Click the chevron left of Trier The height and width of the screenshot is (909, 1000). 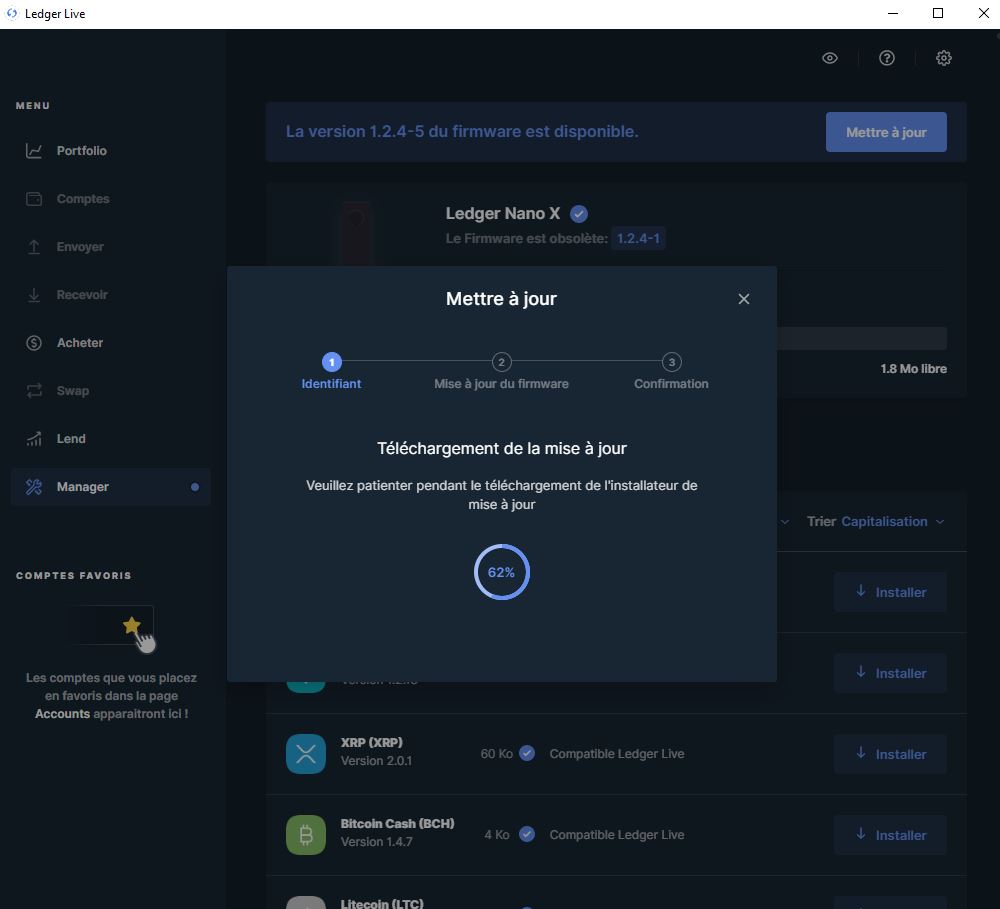coord(785,522)
